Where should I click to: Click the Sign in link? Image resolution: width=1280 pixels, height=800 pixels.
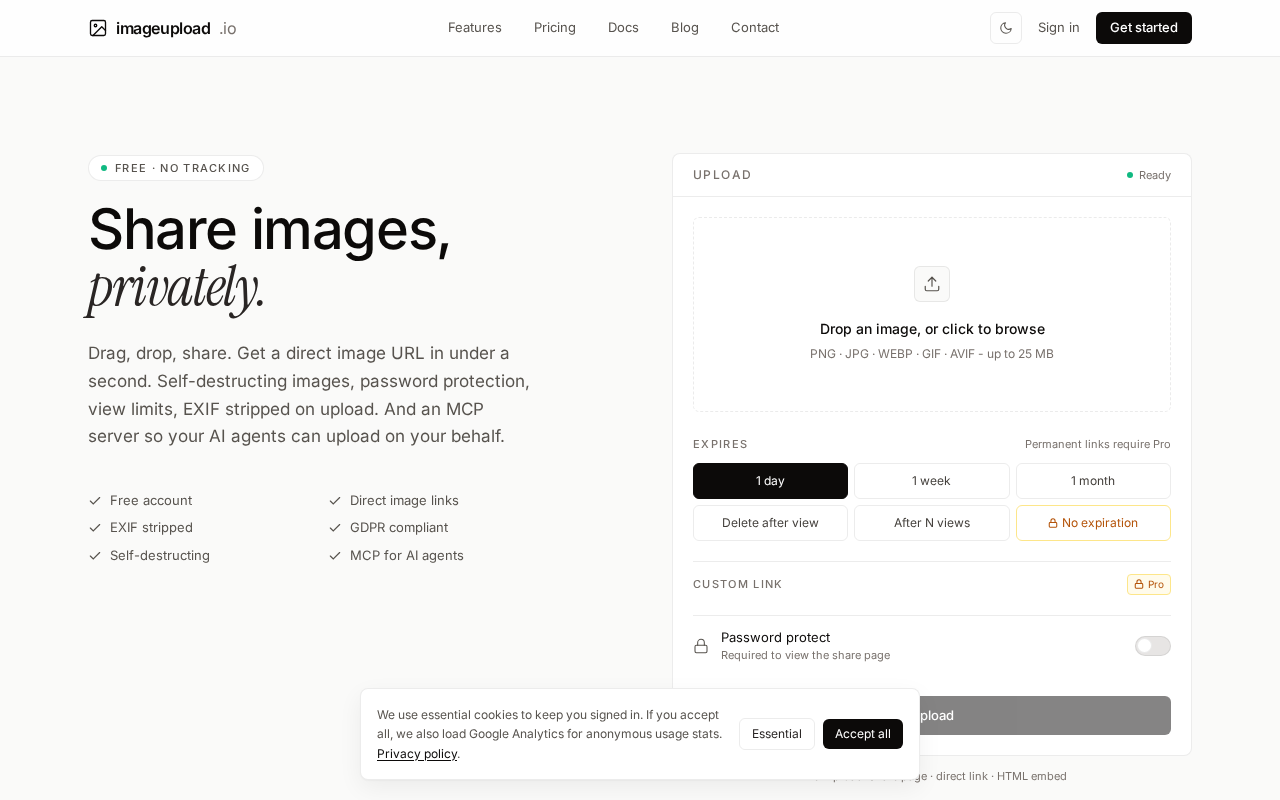click(1059, 28)
